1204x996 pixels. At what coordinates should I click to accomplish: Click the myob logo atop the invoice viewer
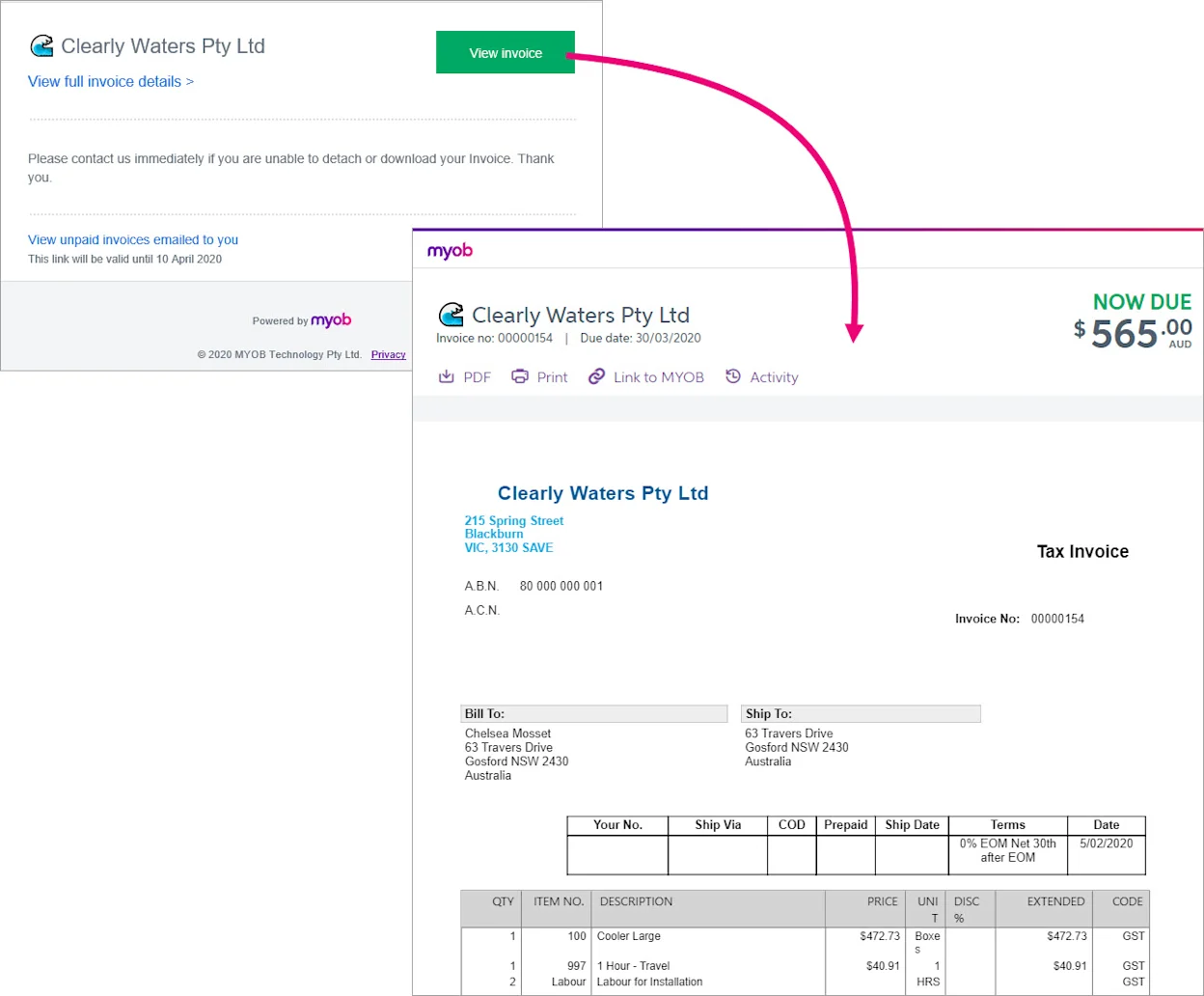449,250
